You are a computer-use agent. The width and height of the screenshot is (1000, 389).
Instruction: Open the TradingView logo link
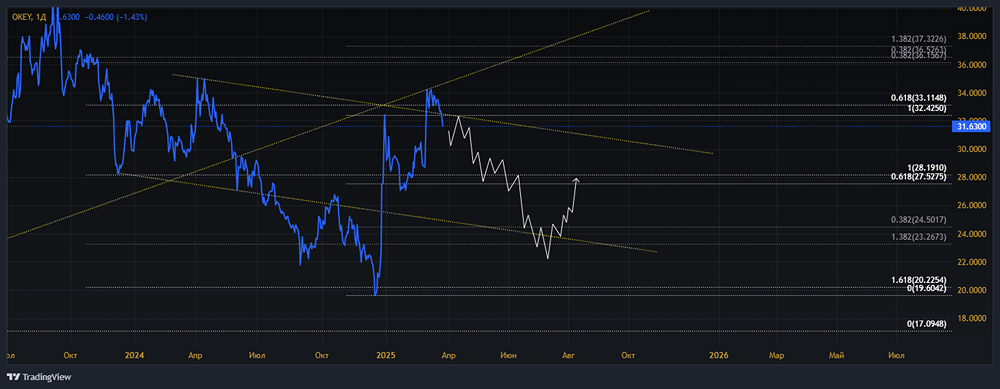pos(39,377)
